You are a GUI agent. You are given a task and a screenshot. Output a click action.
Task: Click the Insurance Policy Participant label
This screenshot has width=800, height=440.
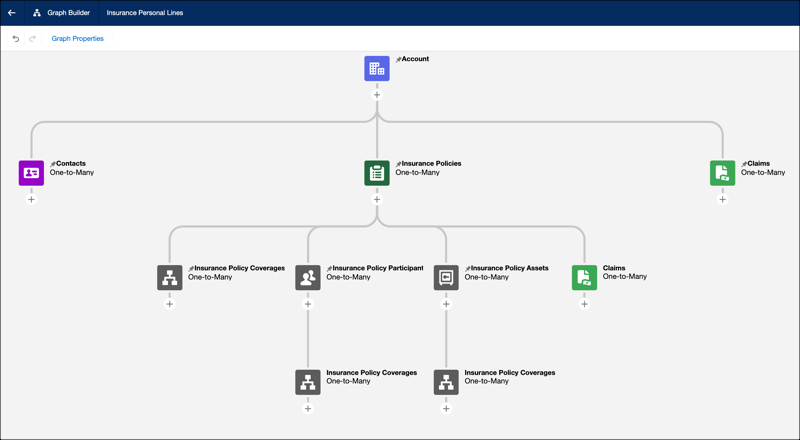point(378,268)
